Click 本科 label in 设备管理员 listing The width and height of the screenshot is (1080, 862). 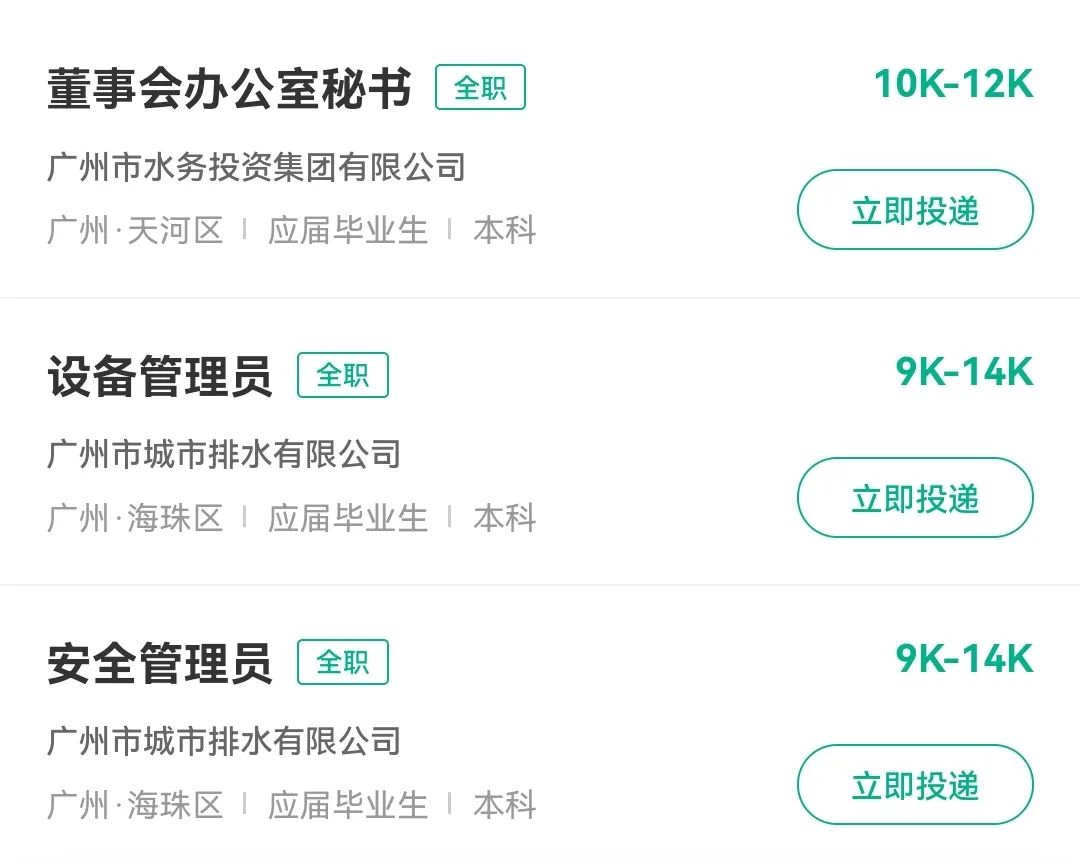(504, 518)
